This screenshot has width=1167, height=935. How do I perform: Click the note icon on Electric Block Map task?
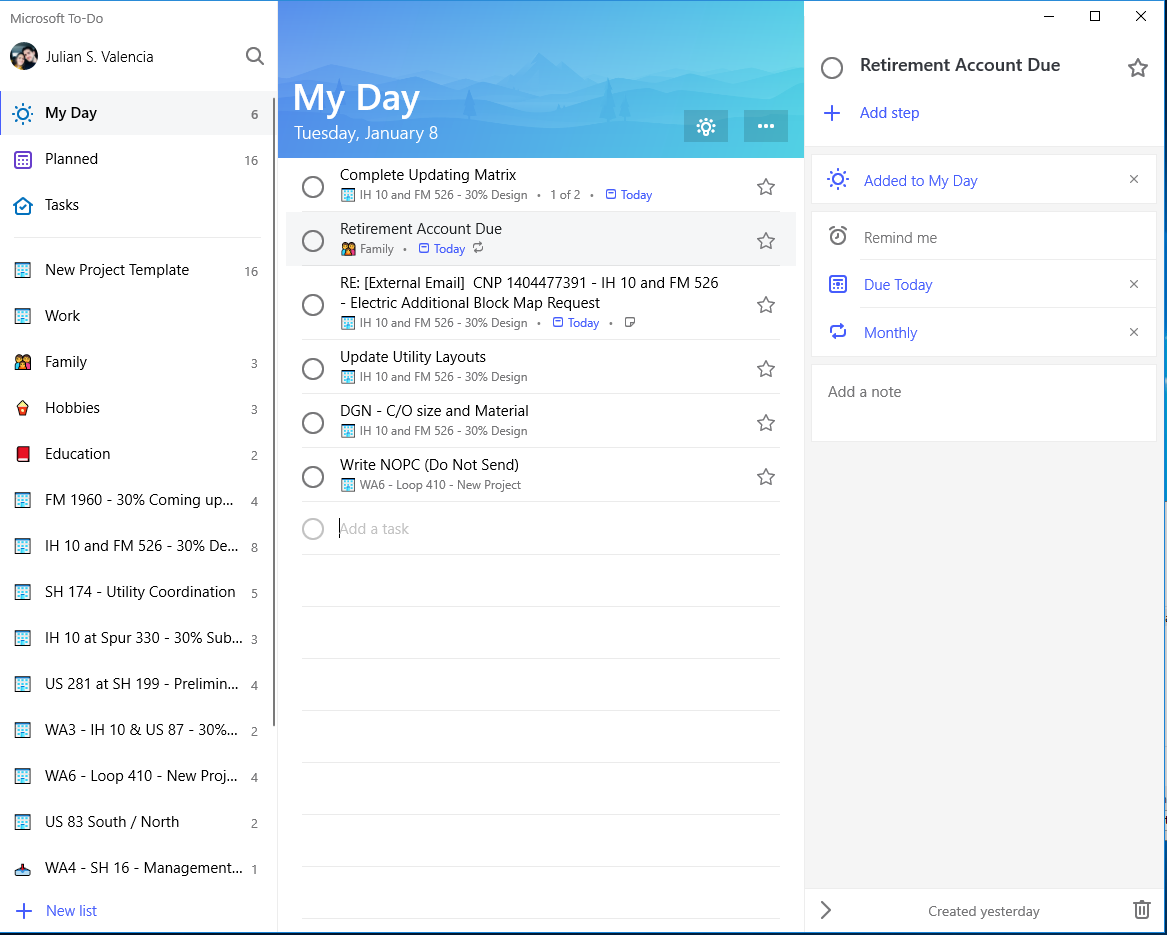(x=630, y=323)
